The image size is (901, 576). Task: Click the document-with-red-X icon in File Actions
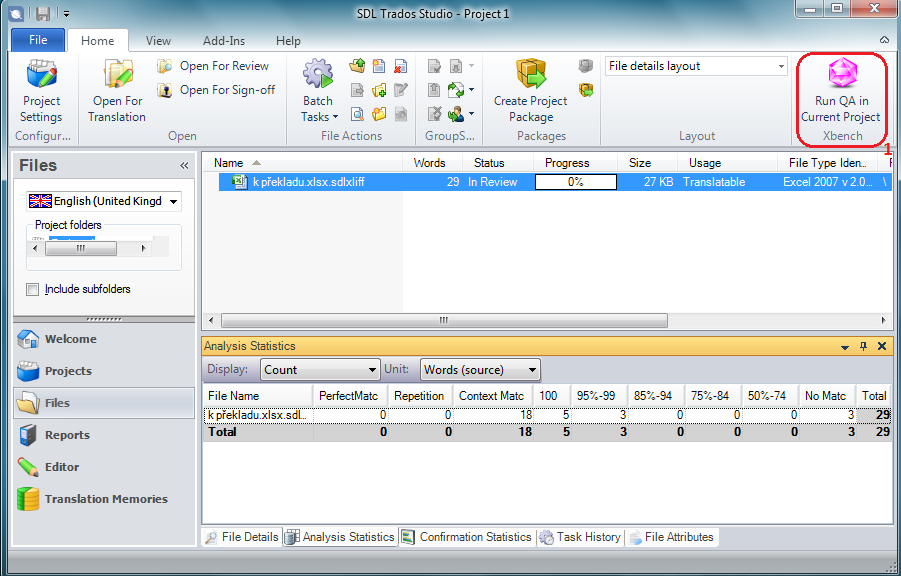click(x=401, y=66)
